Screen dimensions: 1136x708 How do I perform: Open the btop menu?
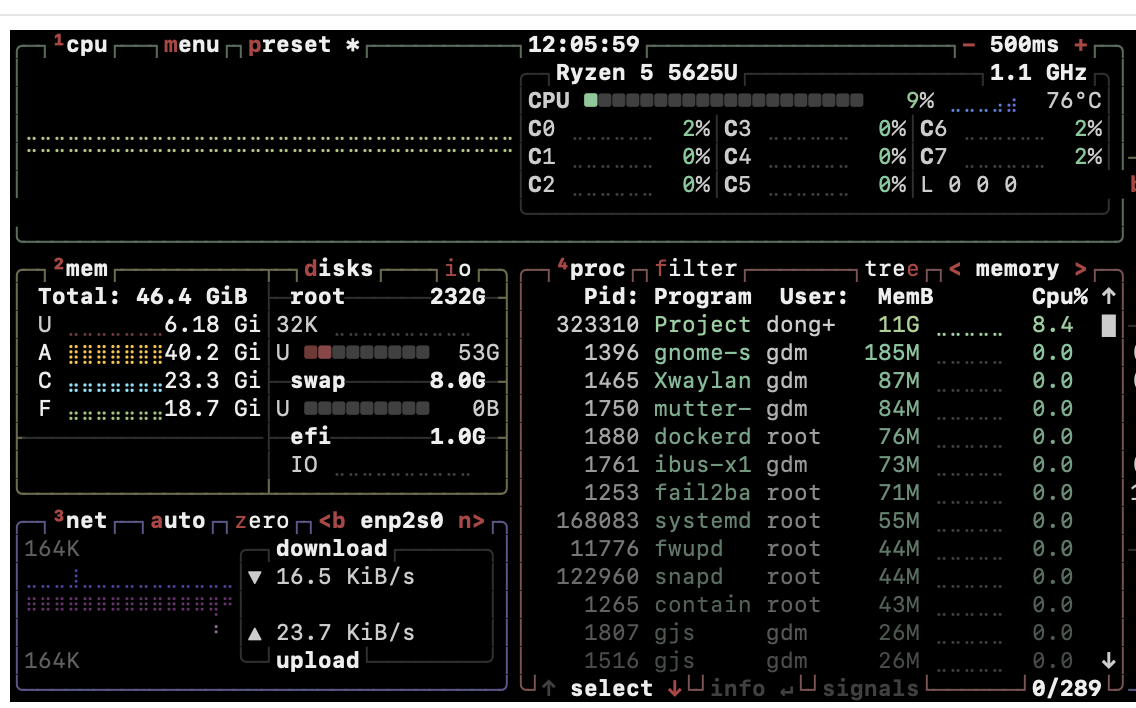tap(191, 46)
